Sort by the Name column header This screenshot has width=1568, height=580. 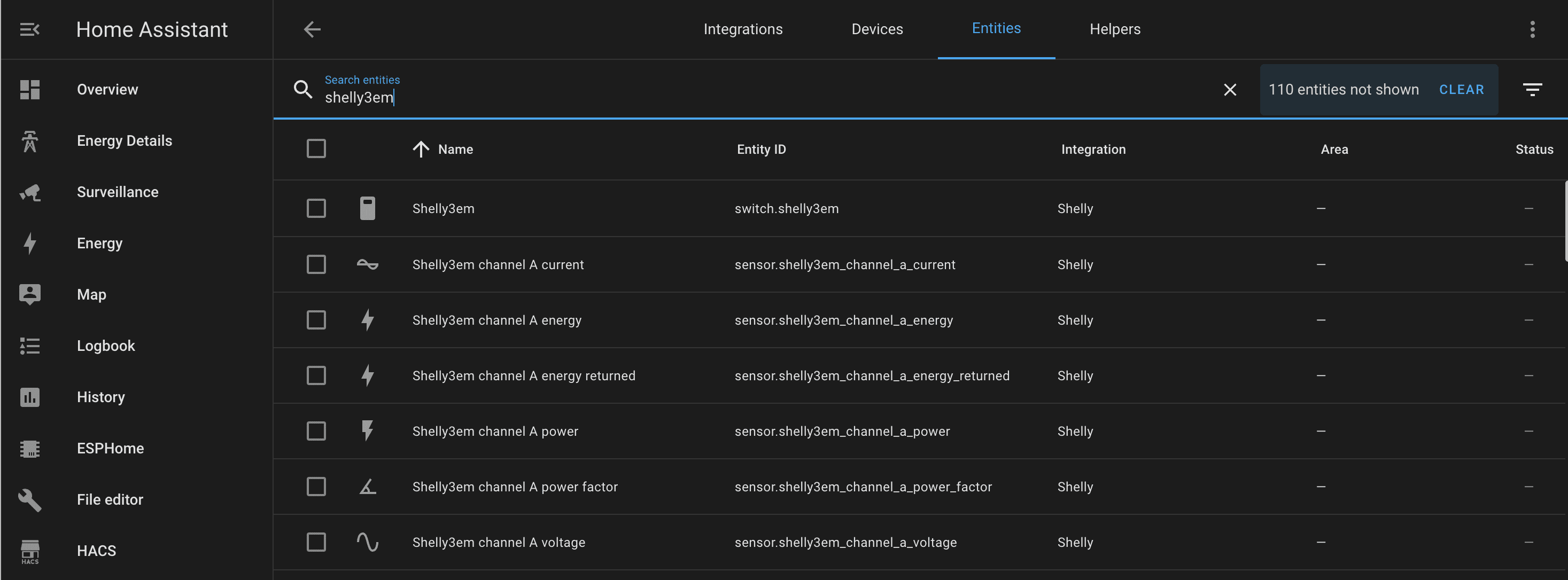click(x=455, y=149)
